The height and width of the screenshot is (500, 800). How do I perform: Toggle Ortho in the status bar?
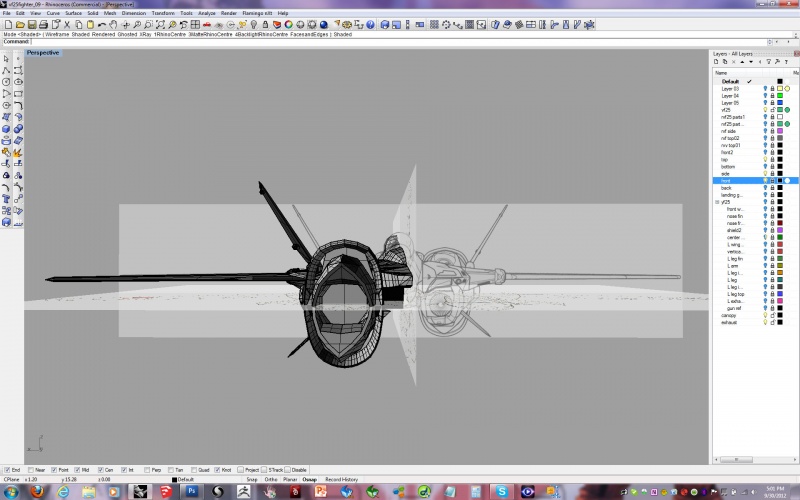point(271,480)
